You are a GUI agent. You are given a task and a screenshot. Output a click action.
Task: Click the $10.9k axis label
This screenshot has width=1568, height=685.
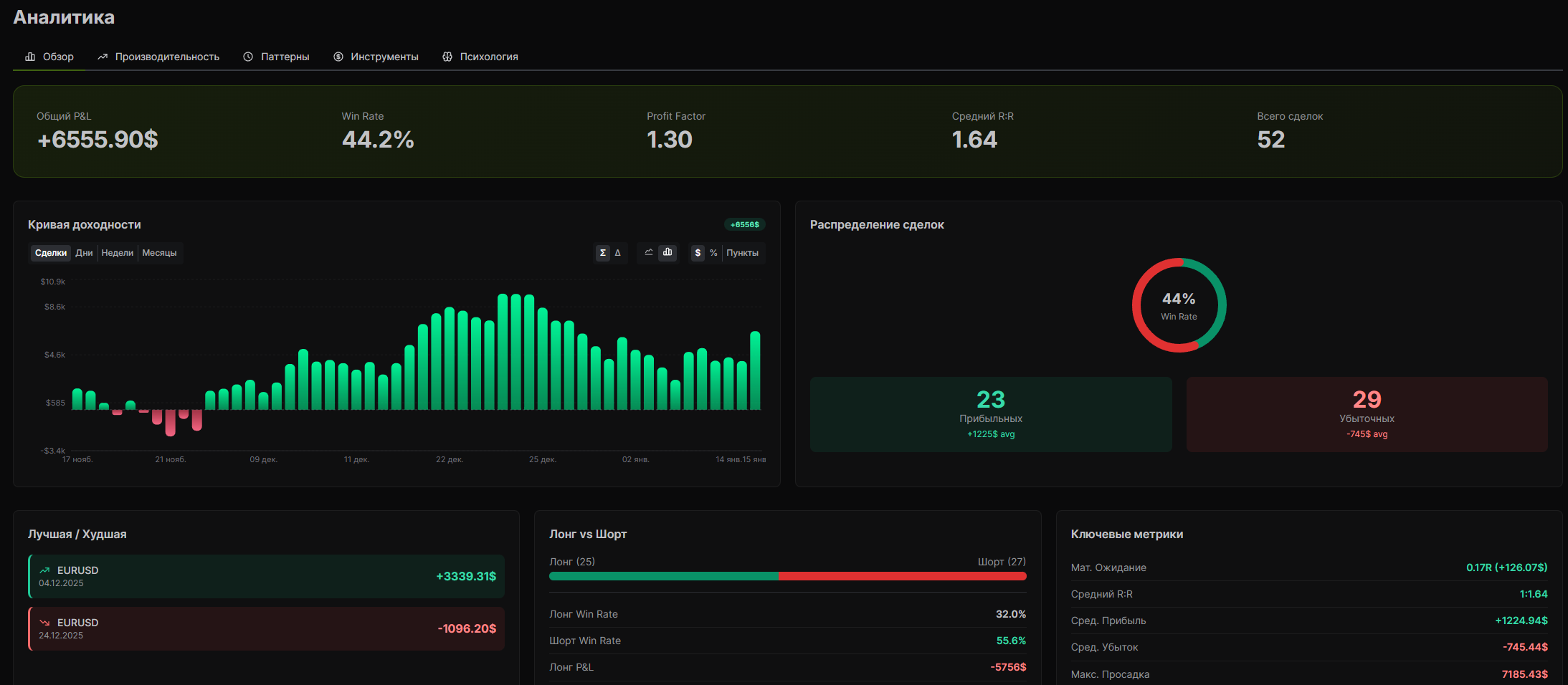coord(53,282)
